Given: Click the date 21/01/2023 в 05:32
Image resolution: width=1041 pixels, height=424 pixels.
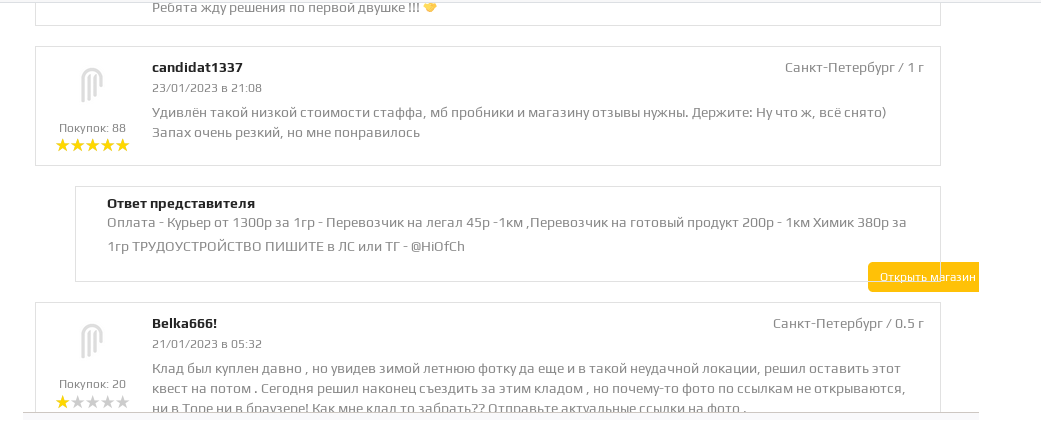Looking at the screenshot, I should 207,344.
